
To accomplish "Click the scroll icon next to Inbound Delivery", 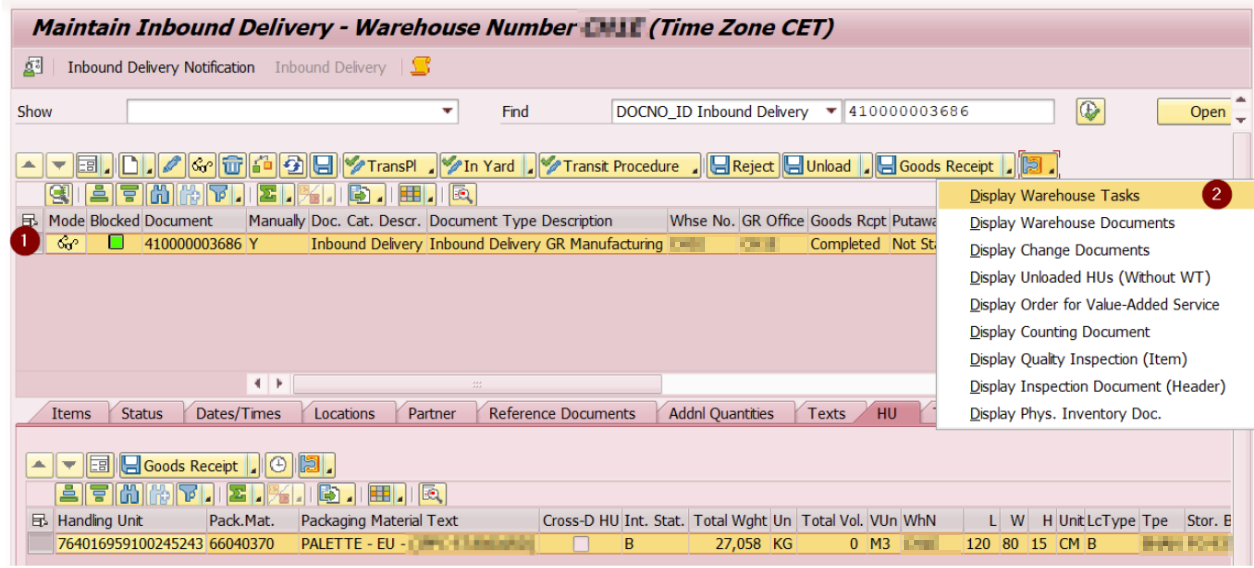I will pyautogui.click(x=421, y=67).
